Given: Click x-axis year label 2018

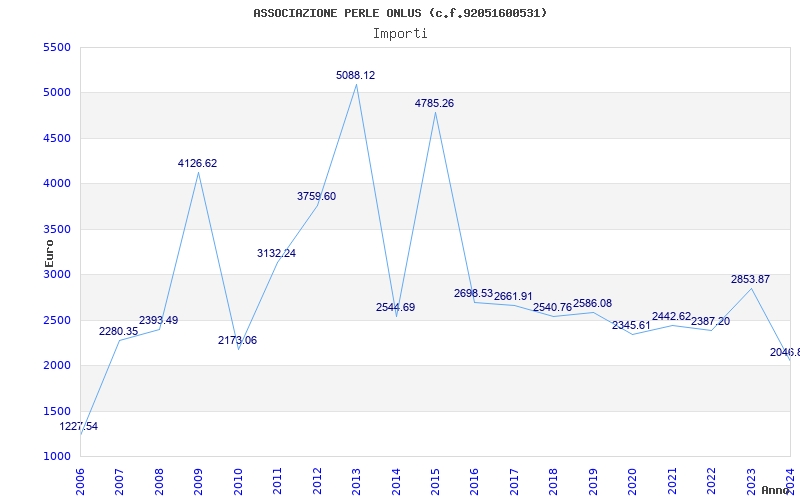Looking at the screenshot, I should click(554, 482).
